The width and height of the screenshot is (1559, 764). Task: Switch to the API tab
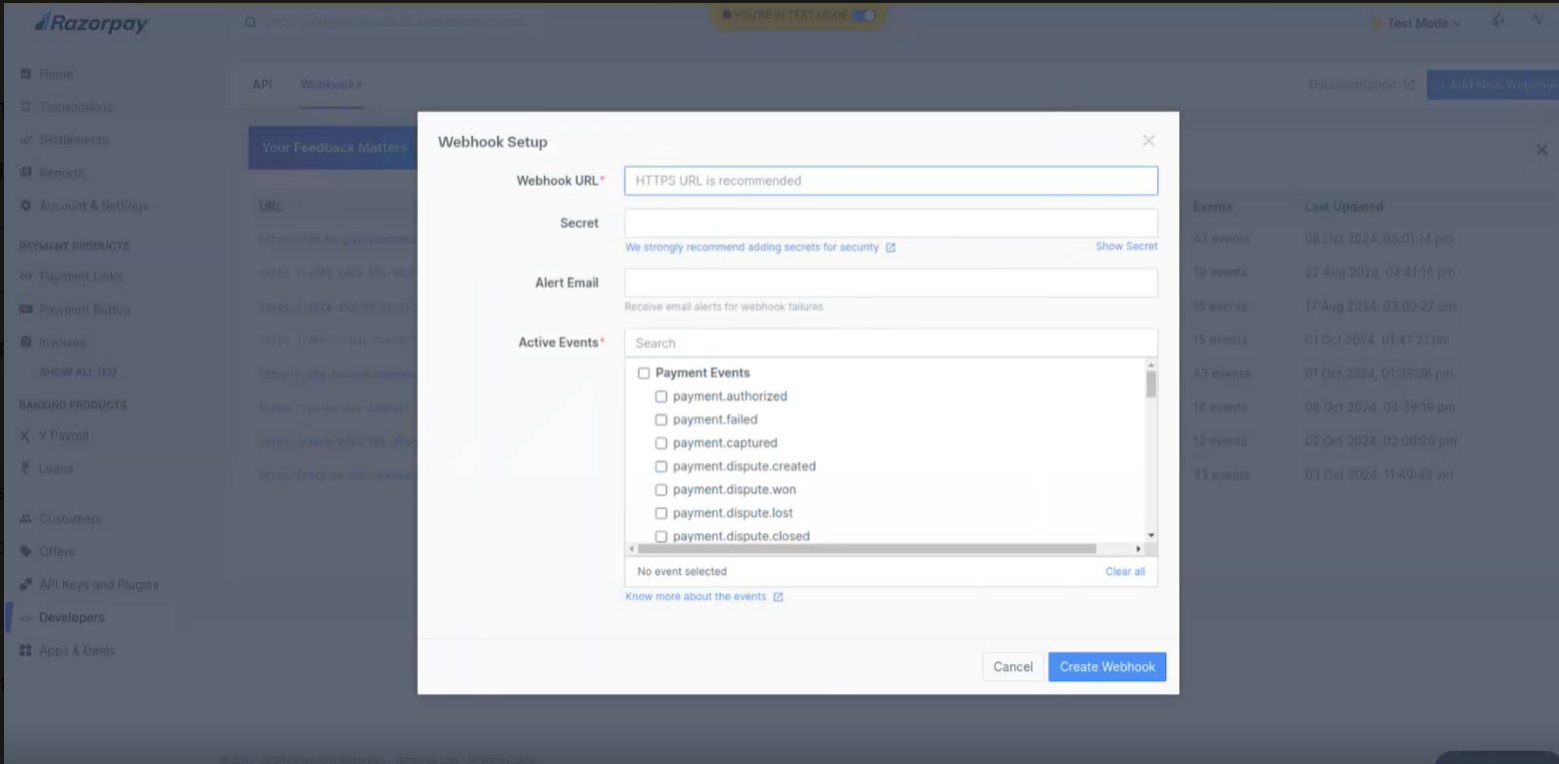pos(262,85)
